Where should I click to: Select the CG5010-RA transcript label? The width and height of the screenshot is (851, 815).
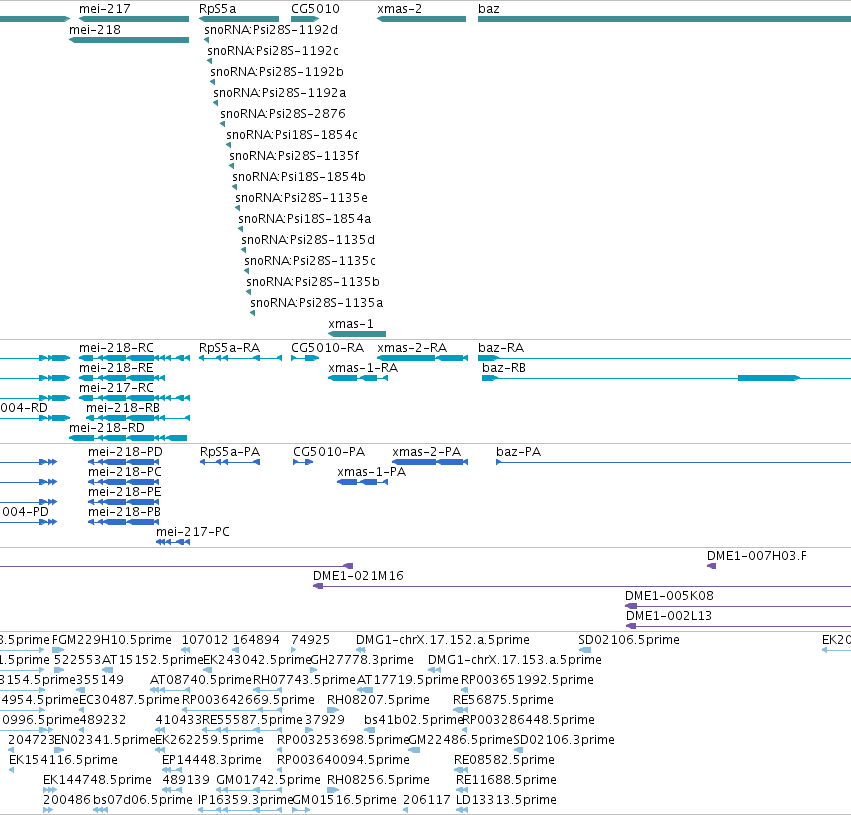[327, 348]
